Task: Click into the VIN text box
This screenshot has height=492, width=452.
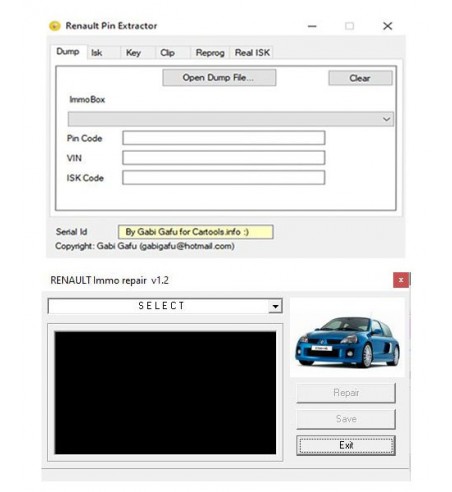Action: coord(224,158)
